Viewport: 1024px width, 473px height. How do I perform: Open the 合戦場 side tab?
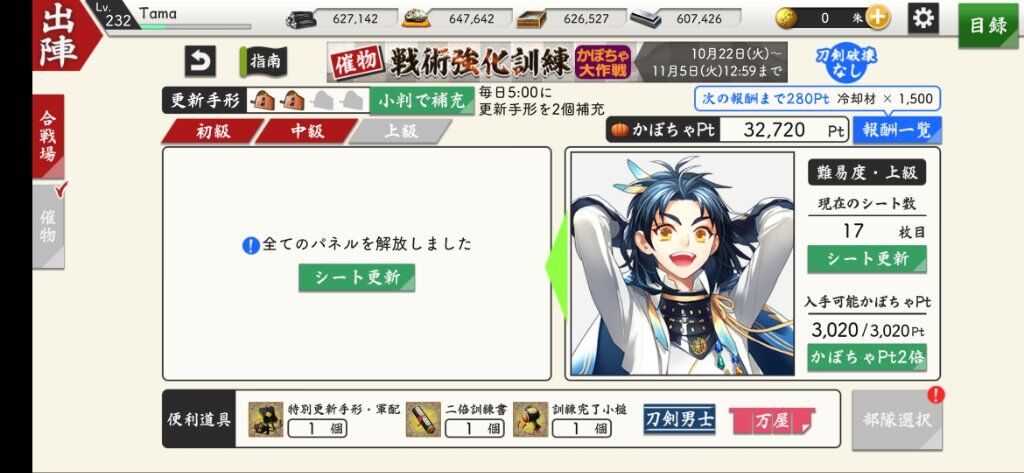(48, 137)
